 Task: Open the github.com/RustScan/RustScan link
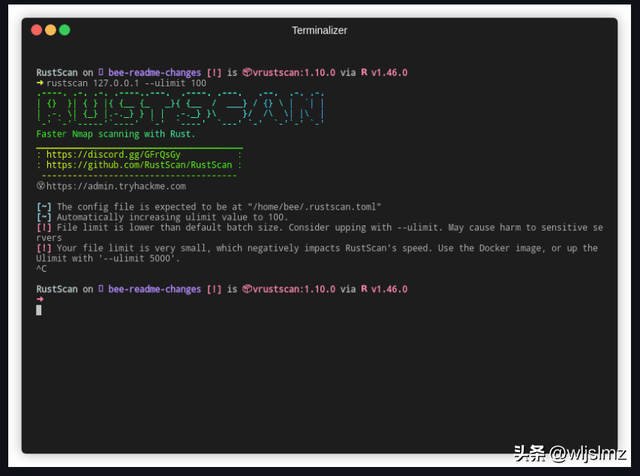point(139,165)
